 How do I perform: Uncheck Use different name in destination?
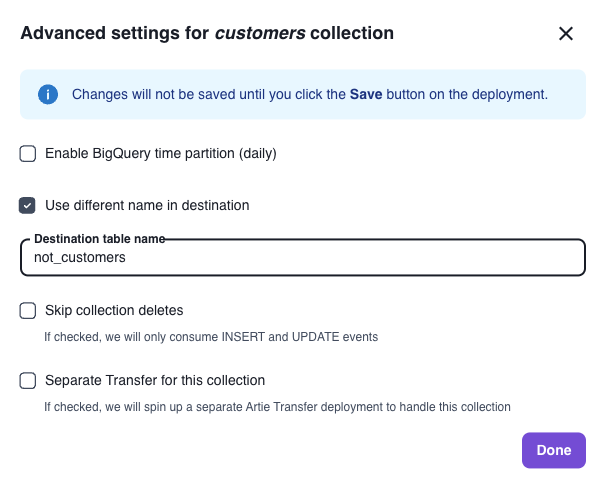27,205
